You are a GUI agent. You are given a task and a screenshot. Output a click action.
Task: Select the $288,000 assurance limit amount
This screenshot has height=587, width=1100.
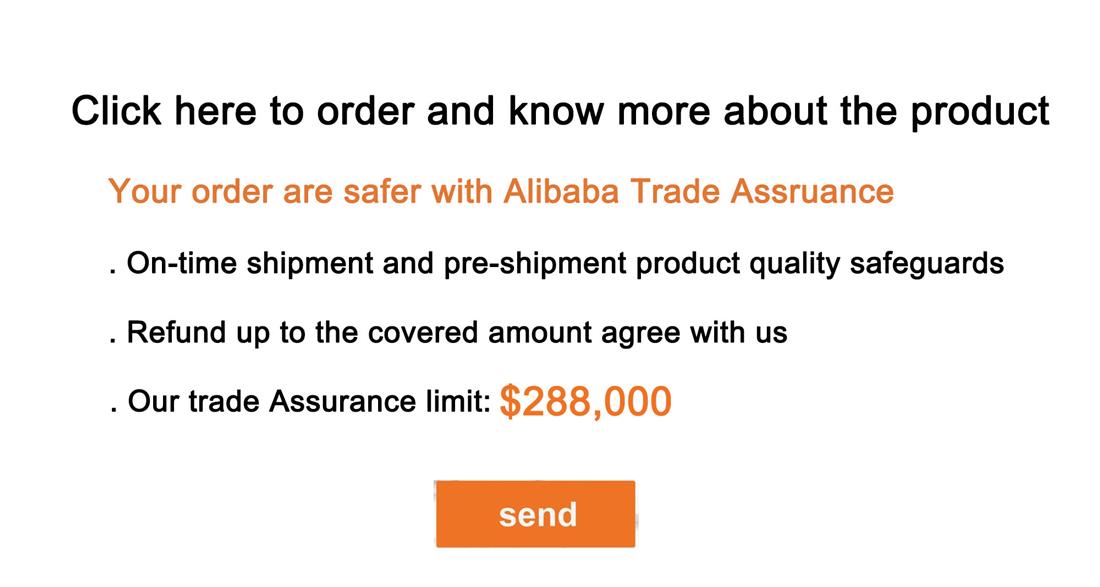coord(585,402)
